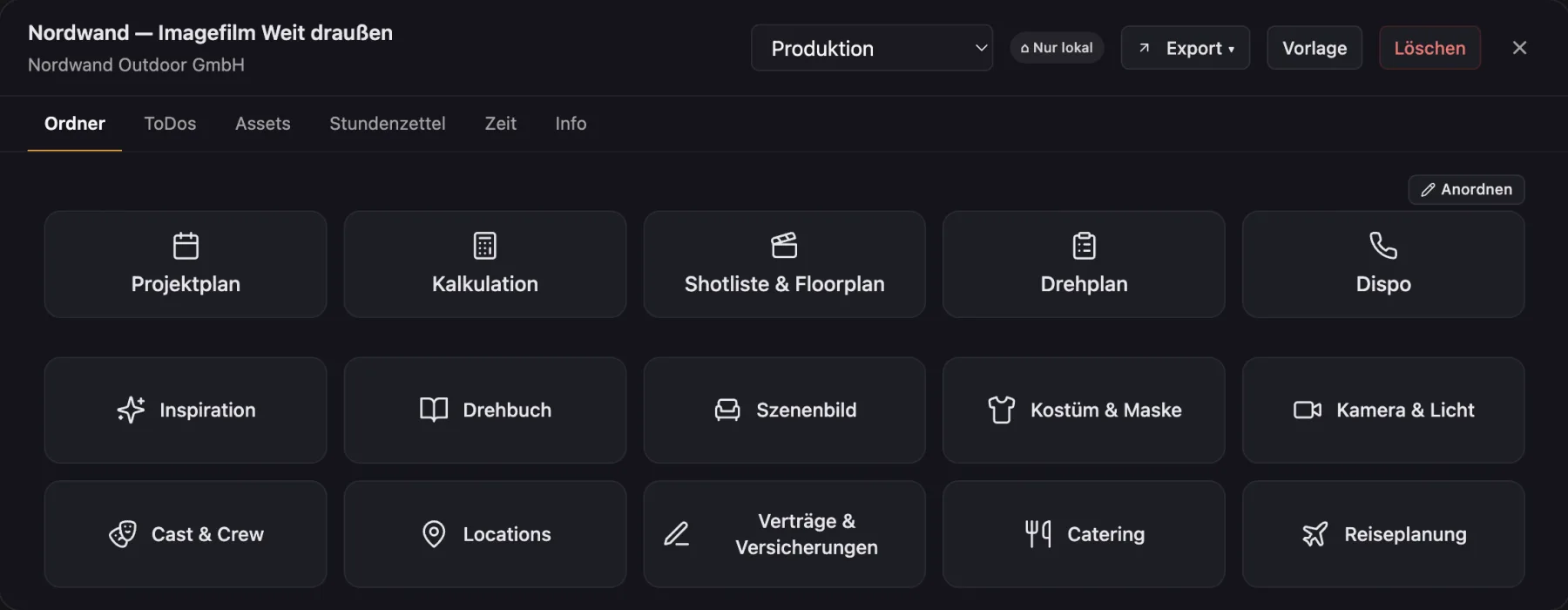The height and width of the screenshot is (610, 1568).
Task: Open the Inspiration folder label
Action: [207, 410]
